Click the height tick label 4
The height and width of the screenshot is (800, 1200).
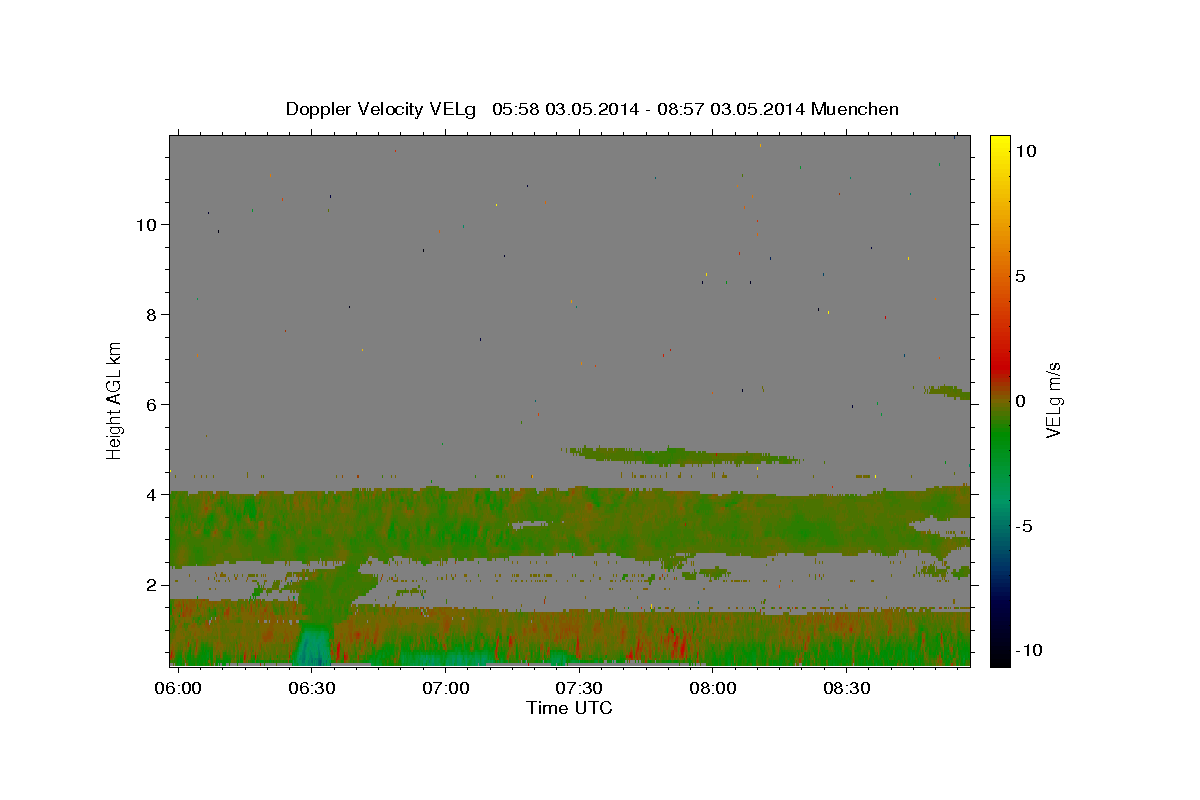pyautogui.click(x=150, y=494)
